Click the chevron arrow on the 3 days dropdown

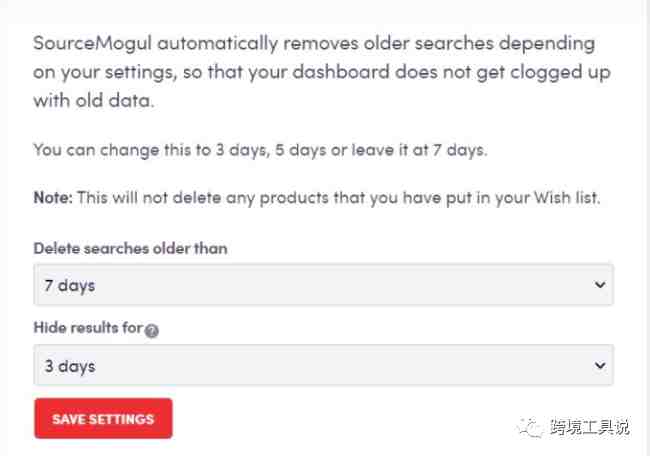599,365
